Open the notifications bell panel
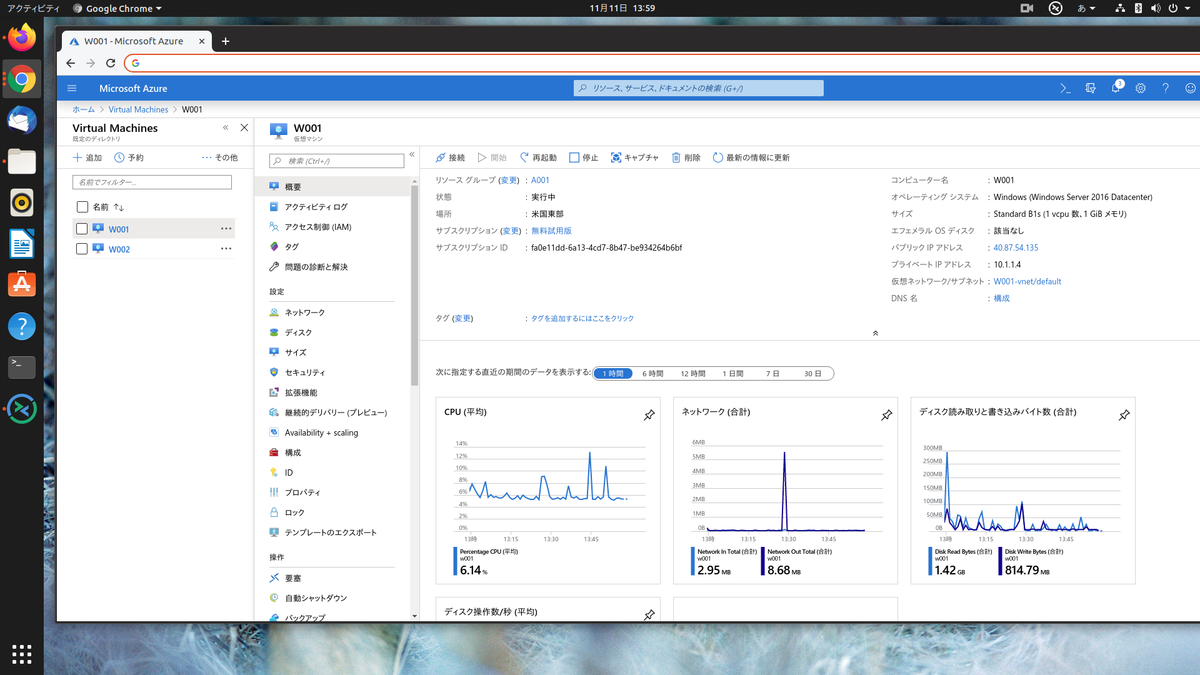This screenshot has width=1200, height=675. coord(1115,88)
